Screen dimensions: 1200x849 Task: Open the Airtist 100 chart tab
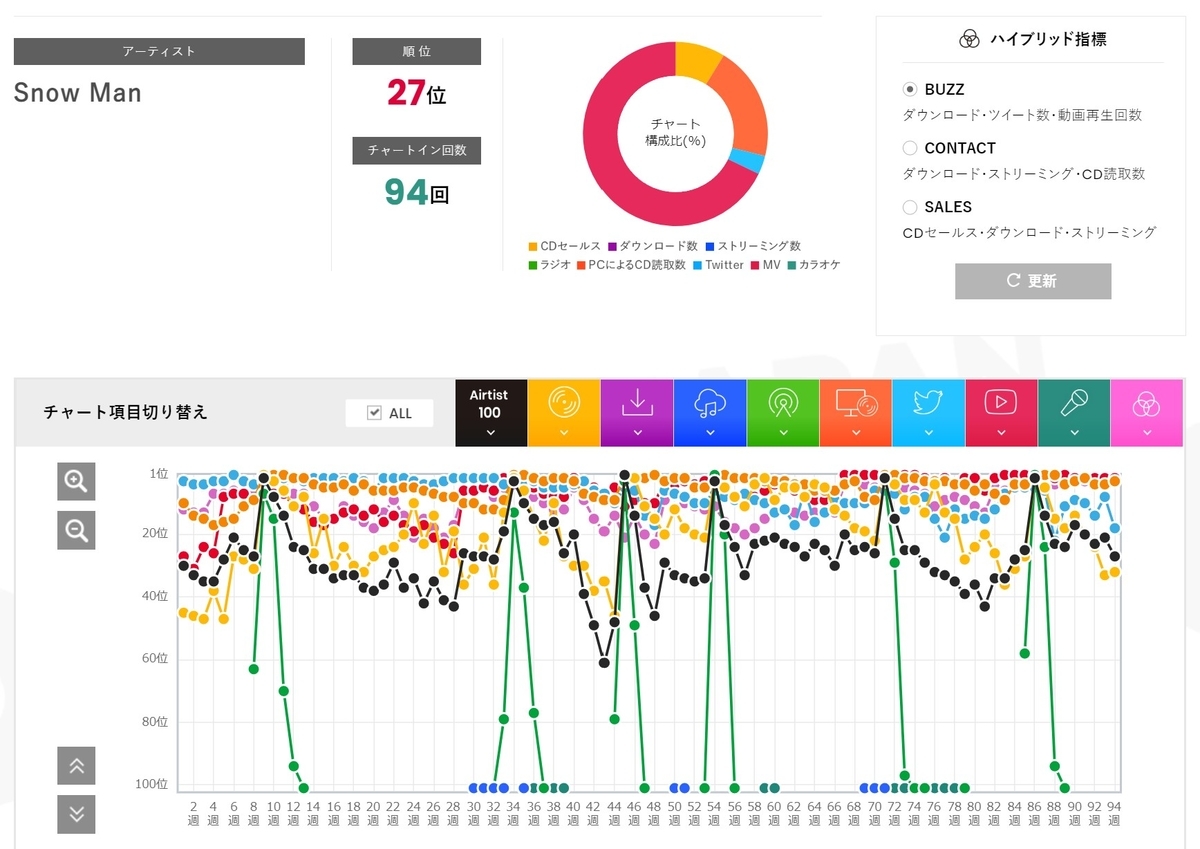(490, 412)
